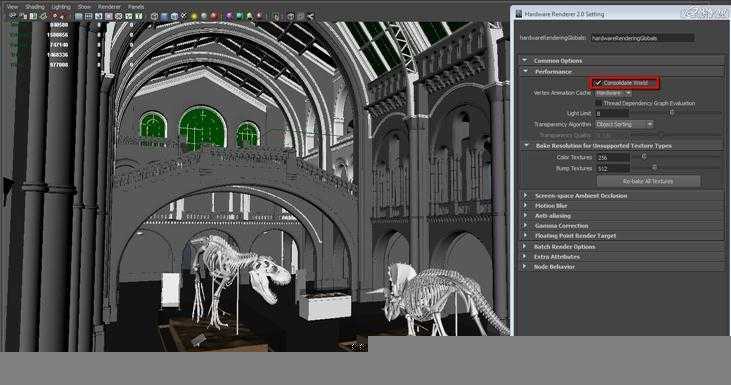
Task: Click the Select Camera icon in viewport toolbar
Action: (x=13, y=16)
